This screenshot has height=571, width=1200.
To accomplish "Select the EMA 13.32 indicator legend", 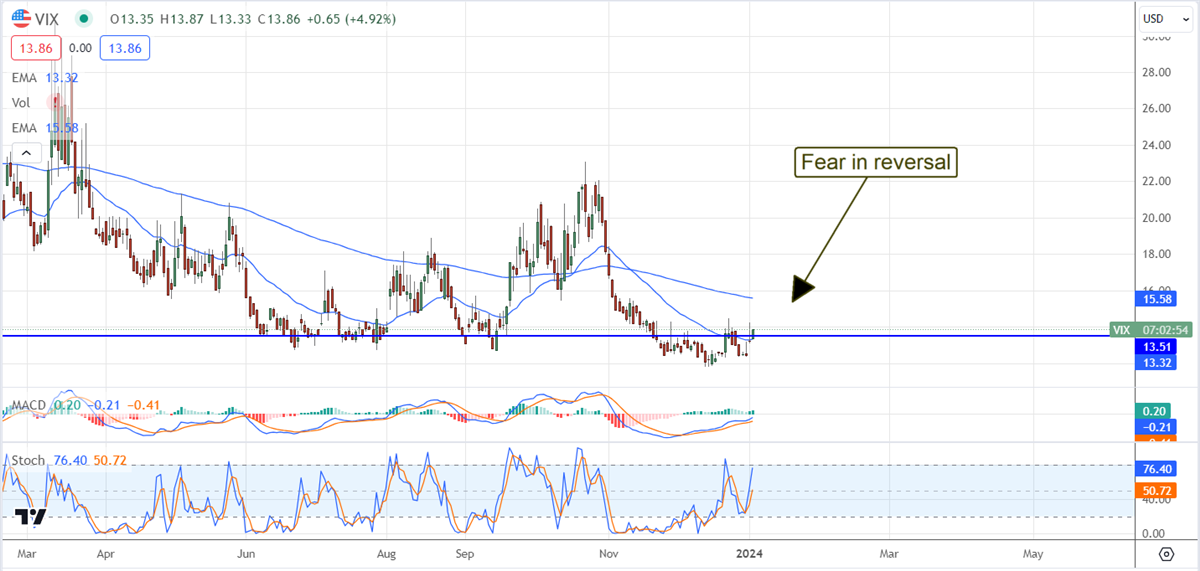I will coord(27,77).
